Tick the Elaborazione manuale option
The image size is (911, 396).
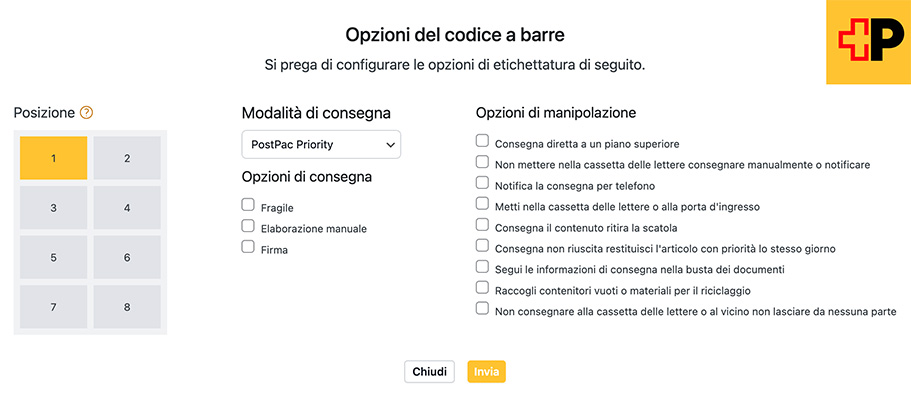point(248,225)
